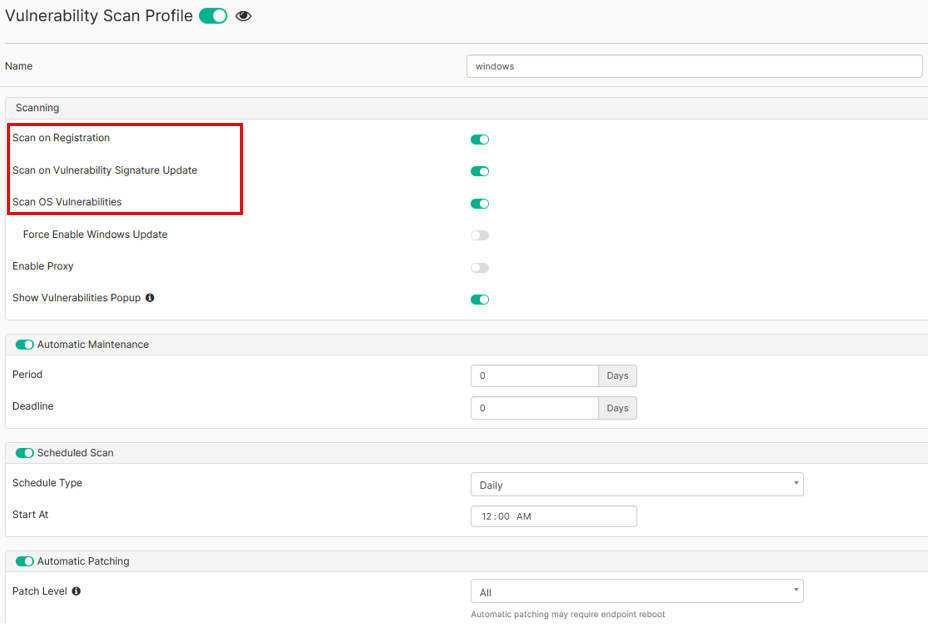The width and height of the screenshot is (928, 624).
Task: Click the Force Enable Windows Update label
Action: click(95, 234)
